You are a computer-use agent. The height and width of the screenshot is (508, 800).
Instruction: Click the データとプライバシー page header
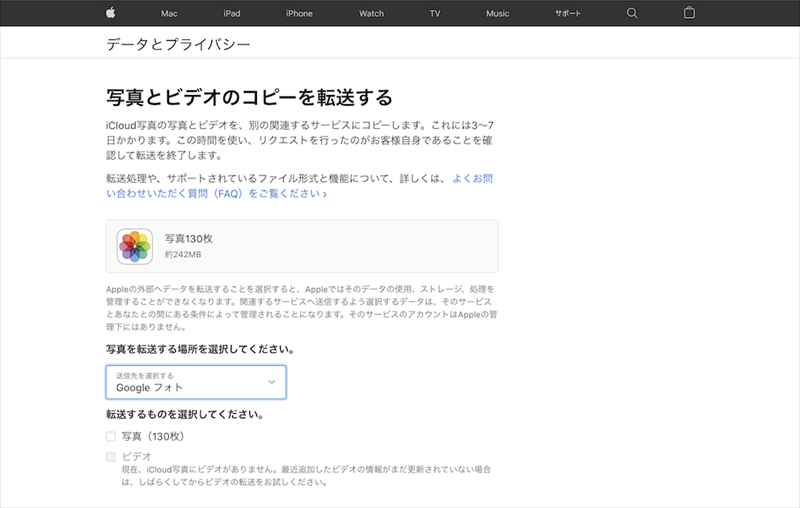coord(178,45)
